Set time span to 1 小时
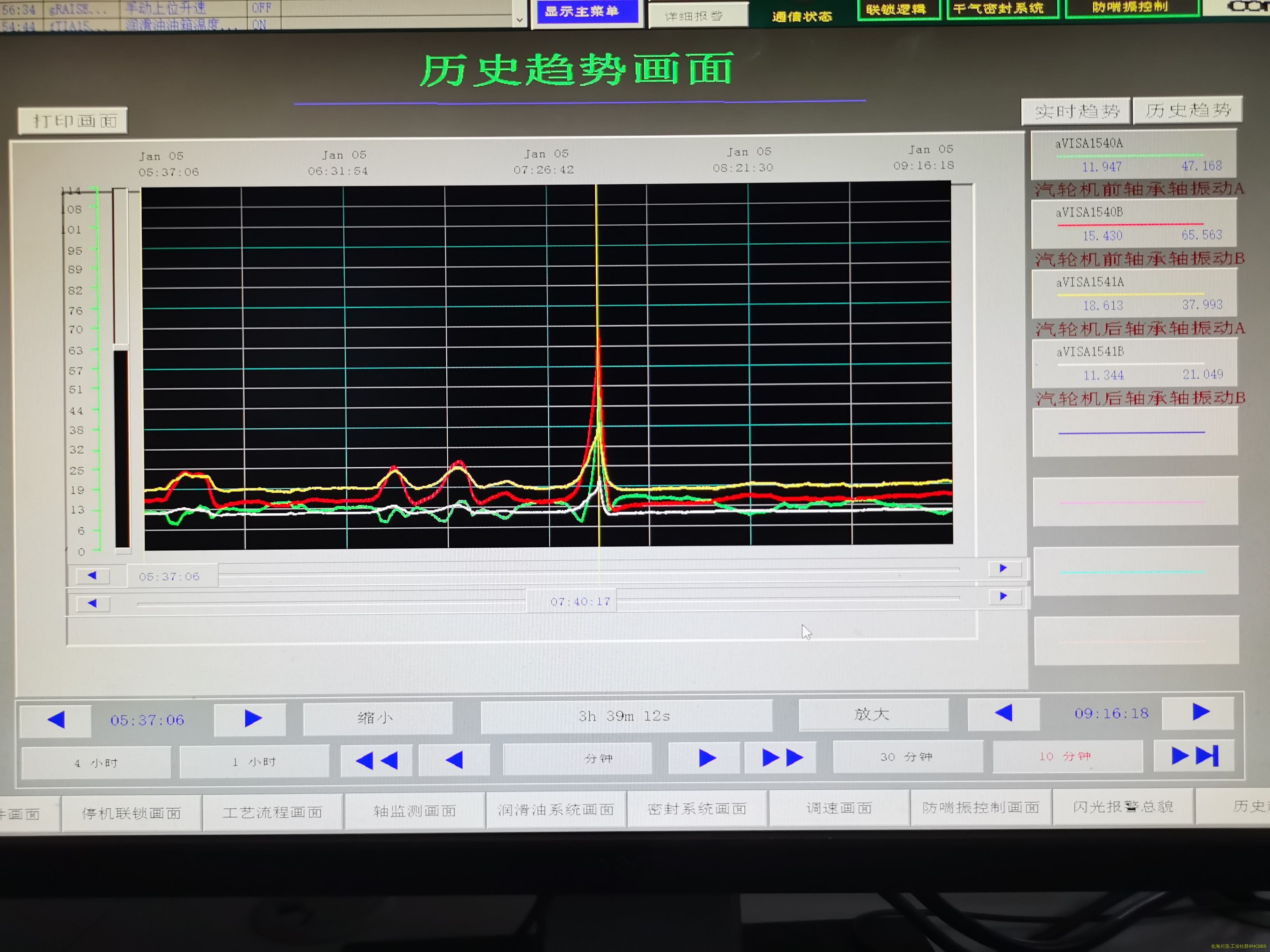Viewport: 1270px width, 952px height. 254,761
